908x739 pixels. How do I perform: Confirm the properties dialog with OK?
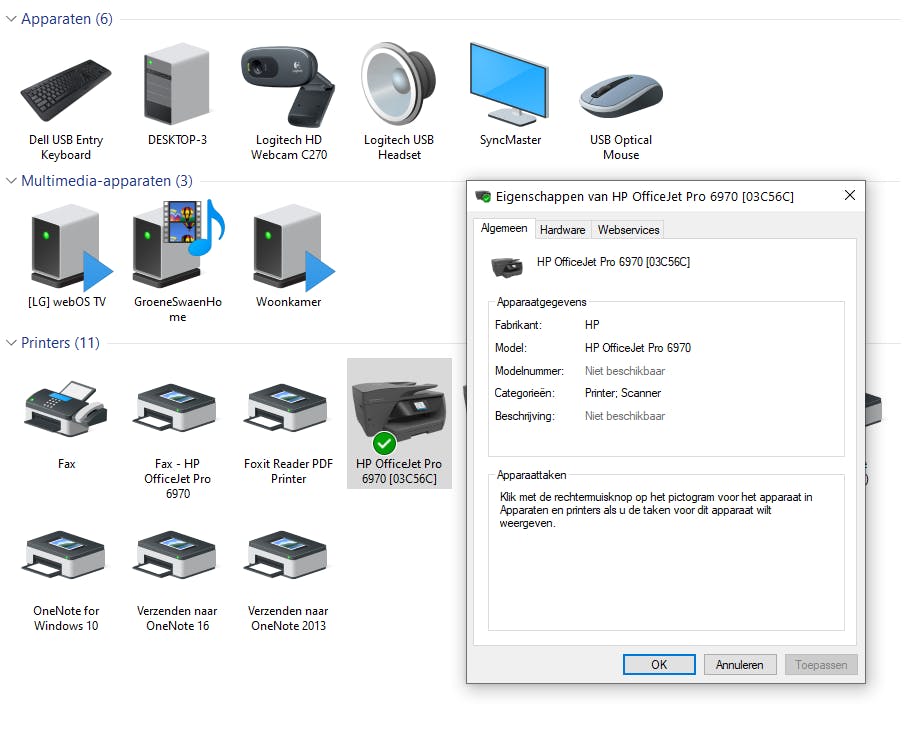tap(659, 664)
